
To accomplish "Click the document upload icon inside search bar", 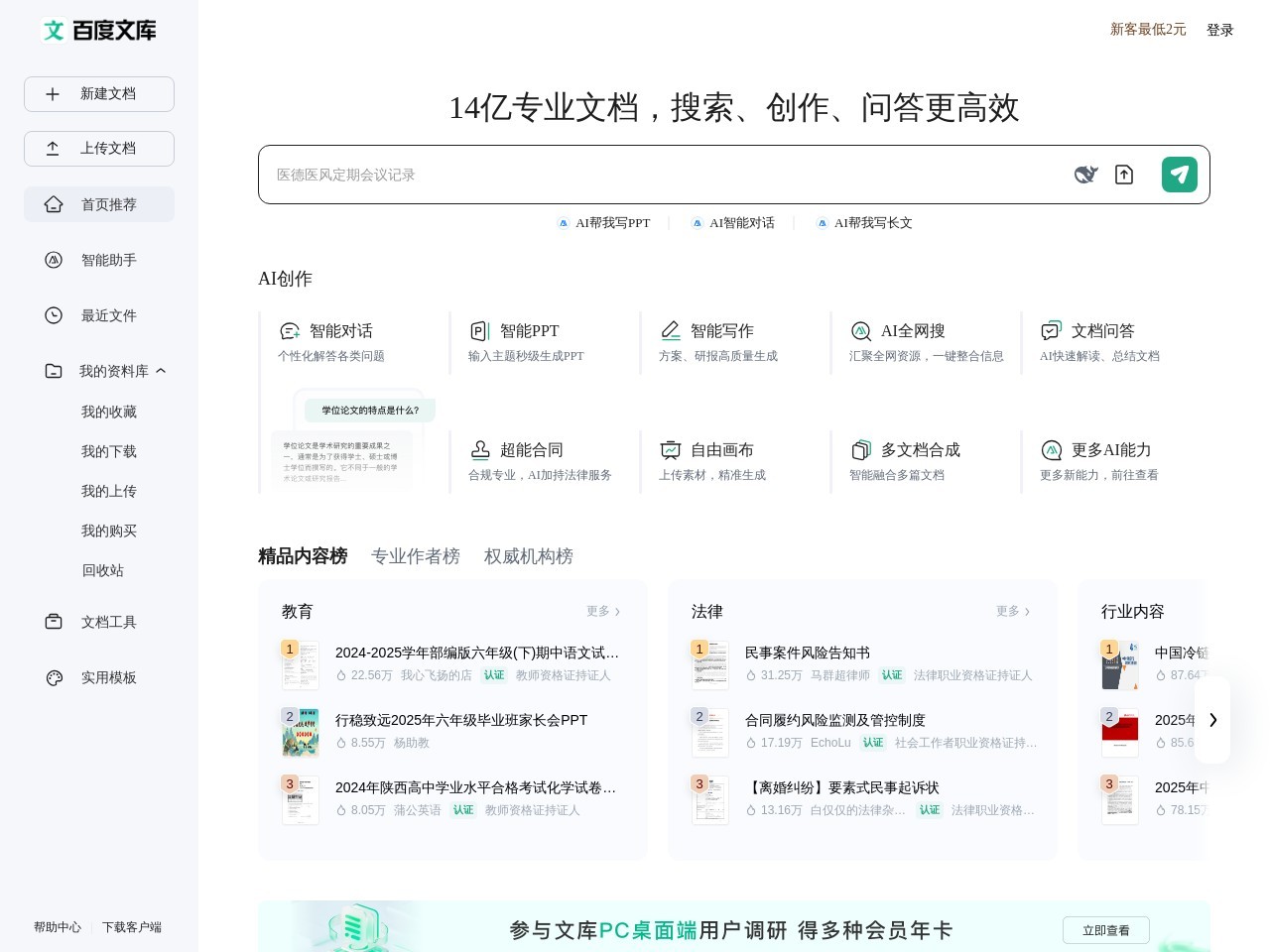I will point(1124,175).
